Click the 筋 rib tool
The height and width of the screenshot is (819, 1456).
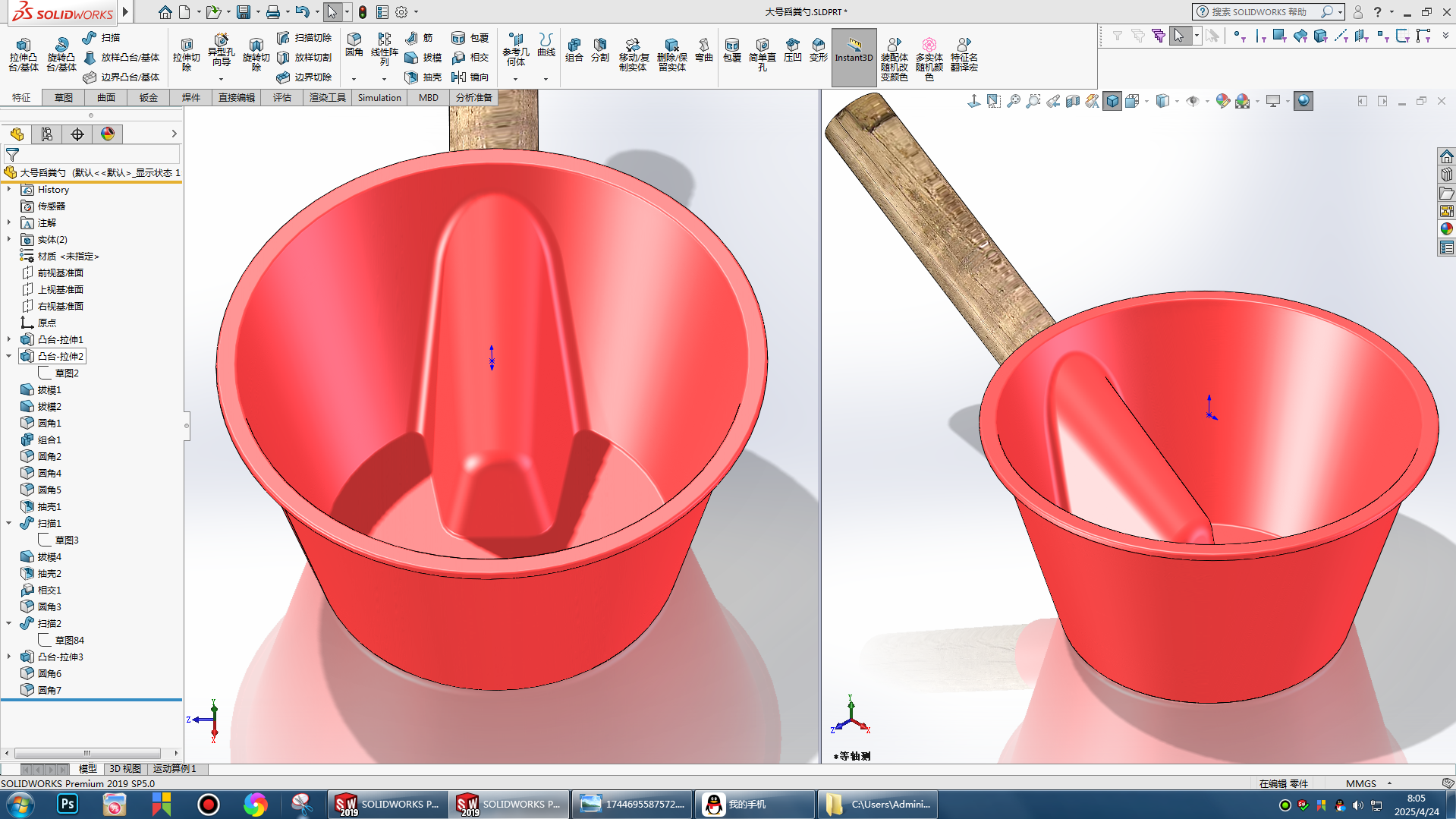[x=419, y=38]
